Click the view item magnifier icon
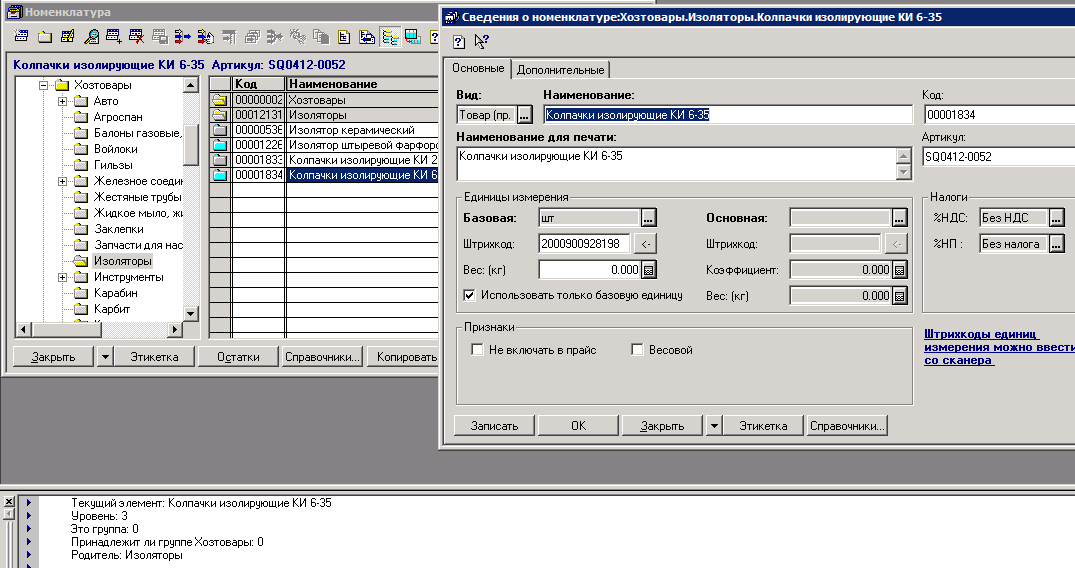1075x568 pixels. click(91, 38)
